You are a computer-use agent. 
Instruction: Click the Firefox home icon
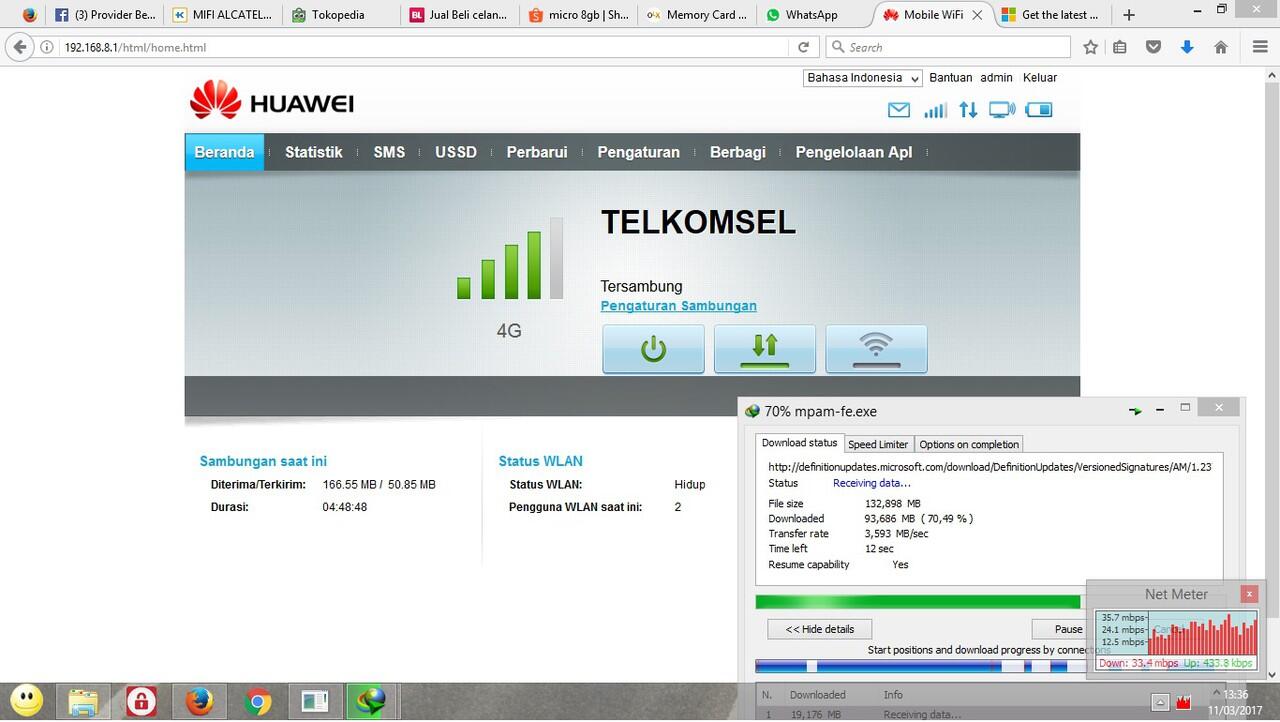point(1221,47)
